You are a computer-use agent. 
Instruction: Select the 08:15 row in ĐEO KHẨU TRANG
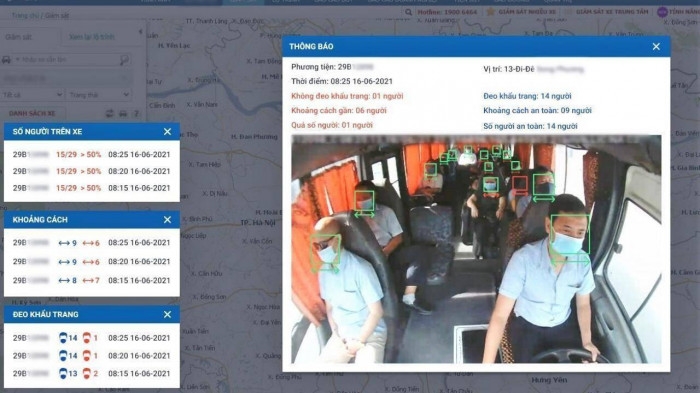[92, 373]
